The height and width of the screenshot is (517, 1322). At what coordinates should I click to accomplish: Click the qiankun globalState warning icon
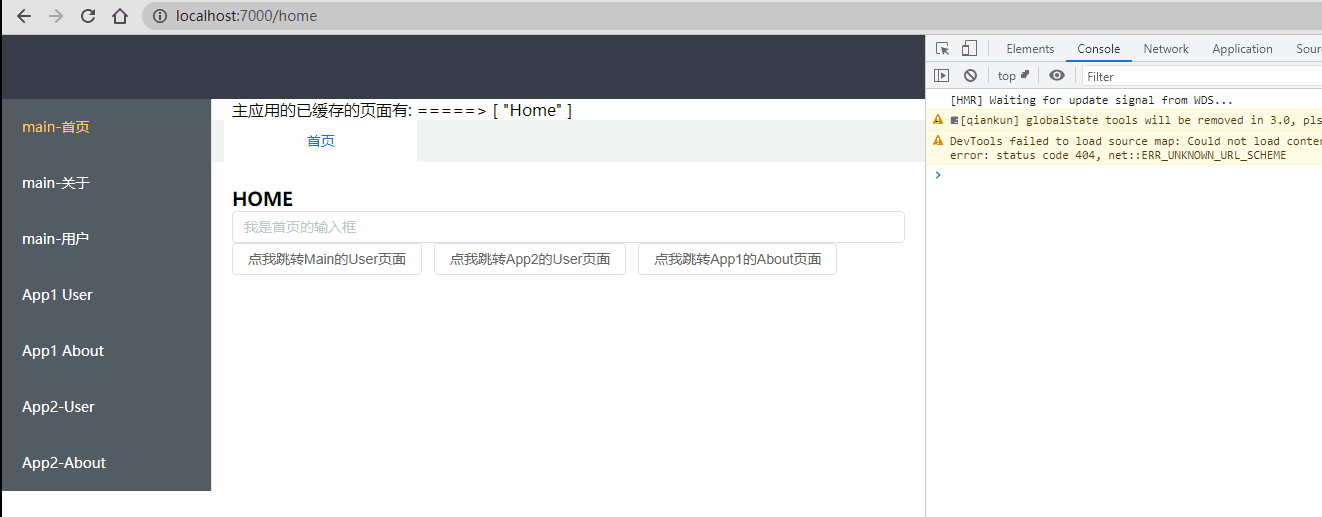click(938, 119)
